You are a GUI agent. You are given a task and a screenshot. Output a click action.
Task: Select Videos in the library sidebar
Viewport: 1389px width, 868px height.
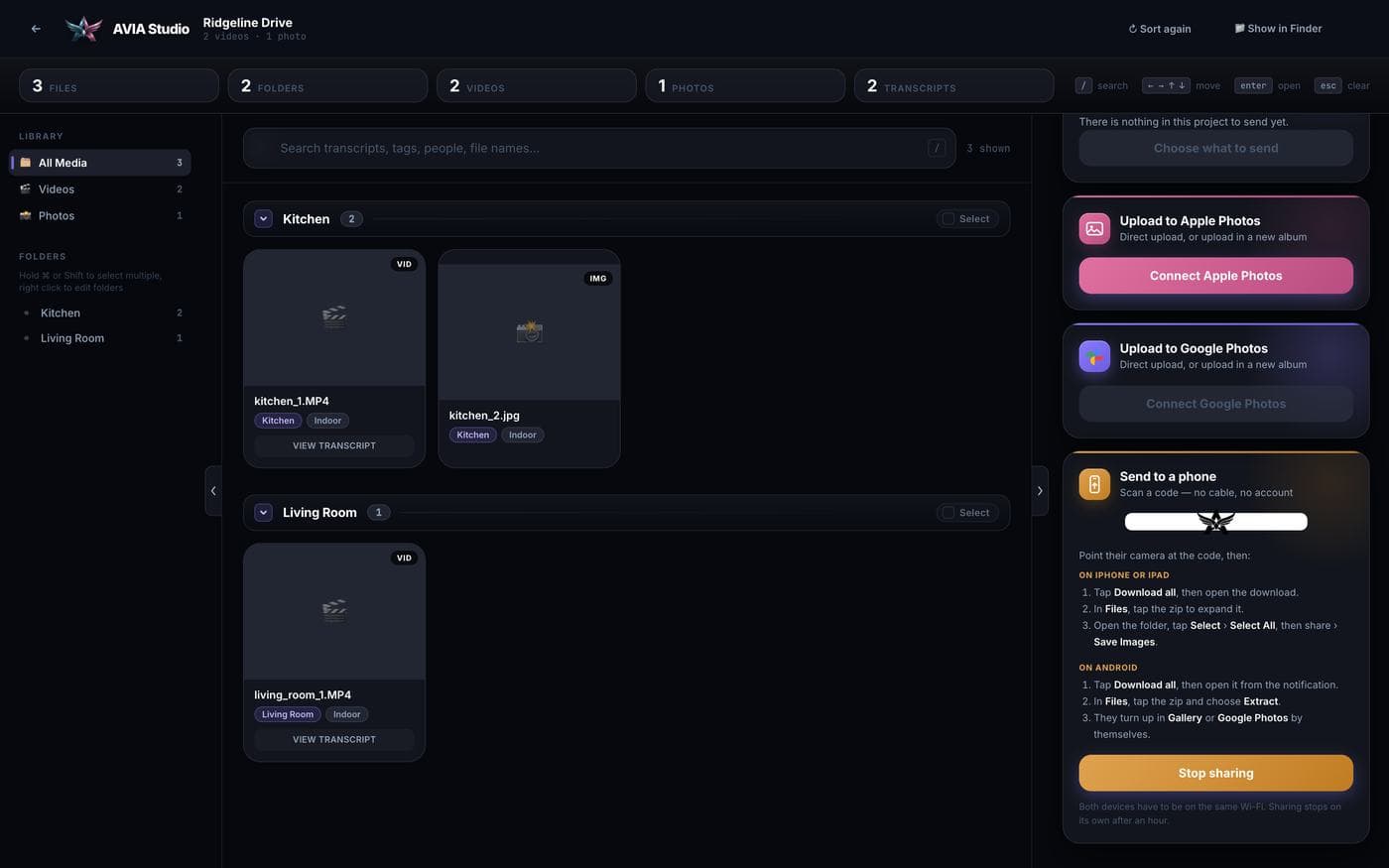tap(100, 188)
